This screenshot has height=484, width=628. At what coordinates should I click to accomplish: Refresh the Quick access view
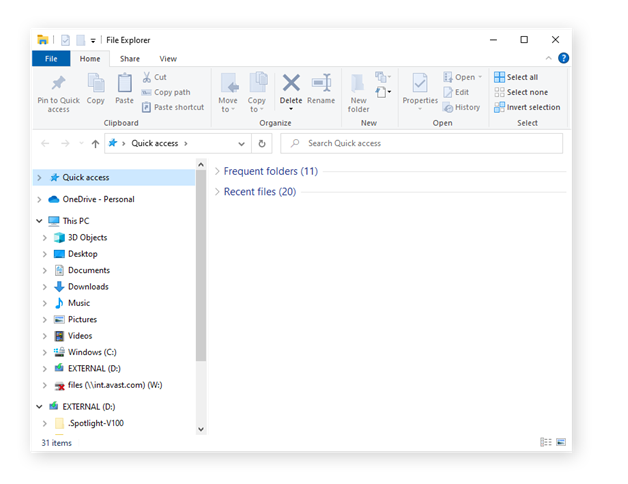(262, 143)
